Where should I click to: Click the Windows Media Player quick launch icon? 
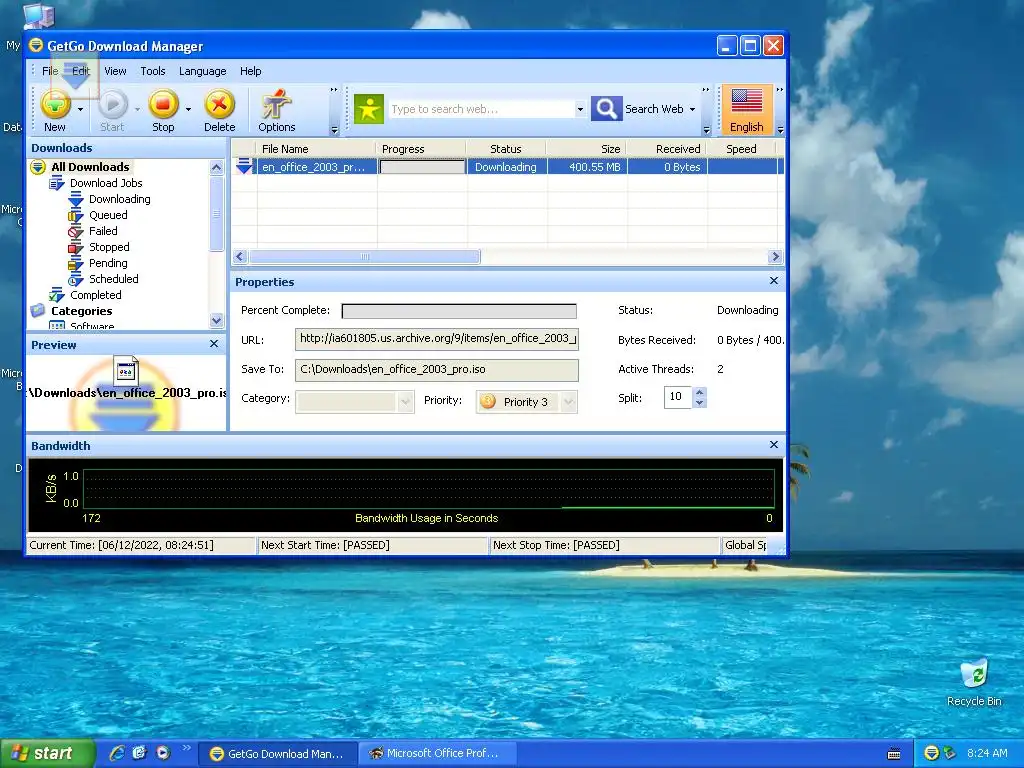163,753
